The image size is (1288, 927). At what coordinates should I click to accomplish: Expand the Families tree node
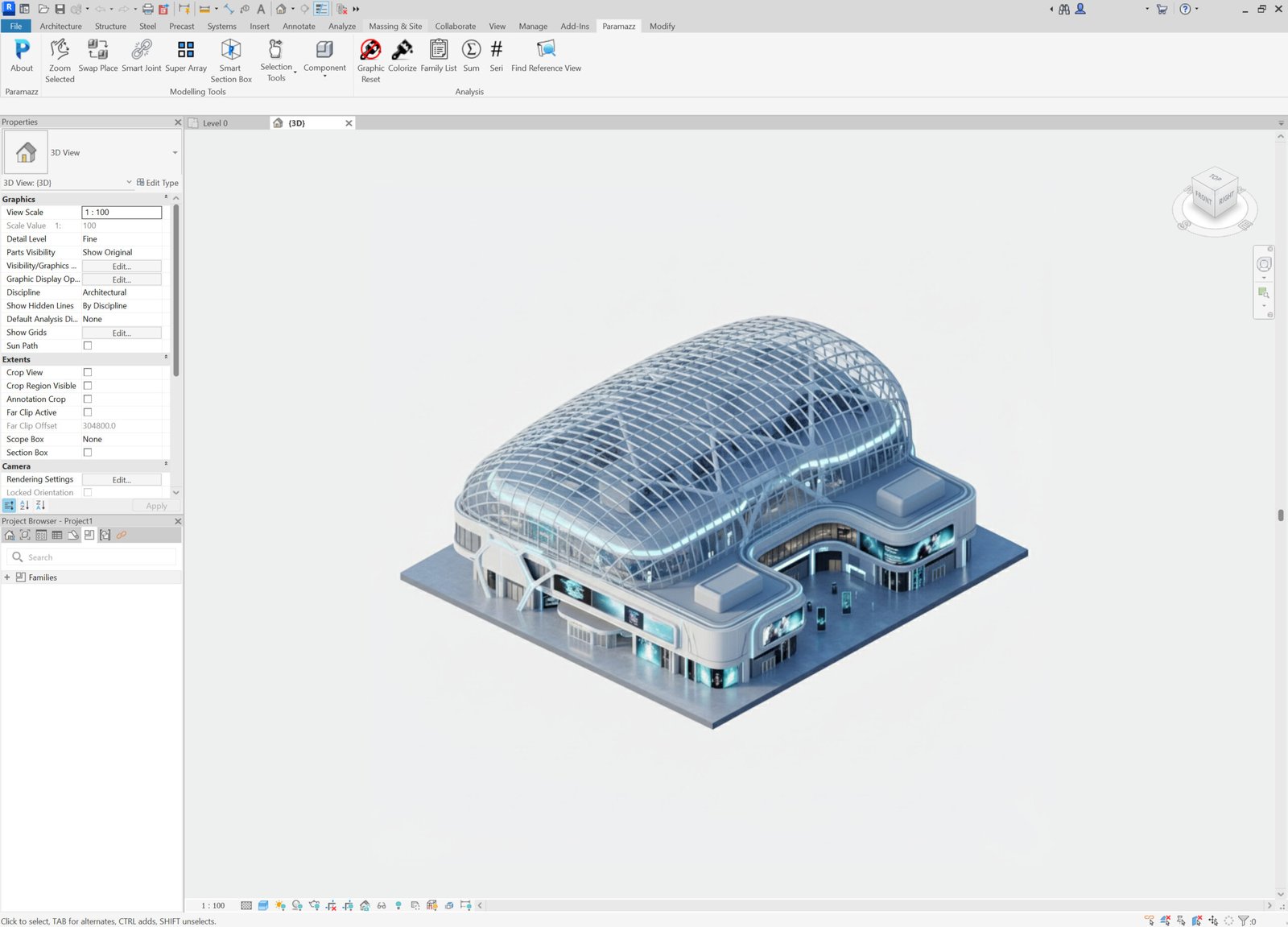[7, 577]
